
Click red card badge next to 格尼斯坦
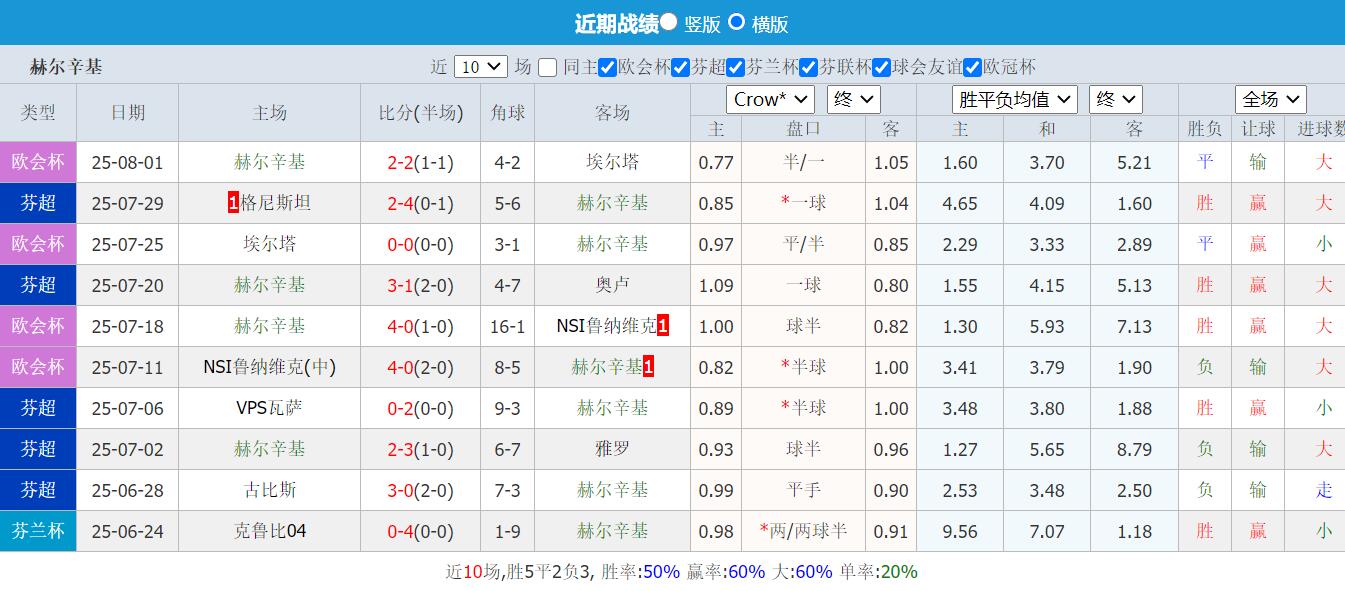pyautogui.click(x=231, y=203)
